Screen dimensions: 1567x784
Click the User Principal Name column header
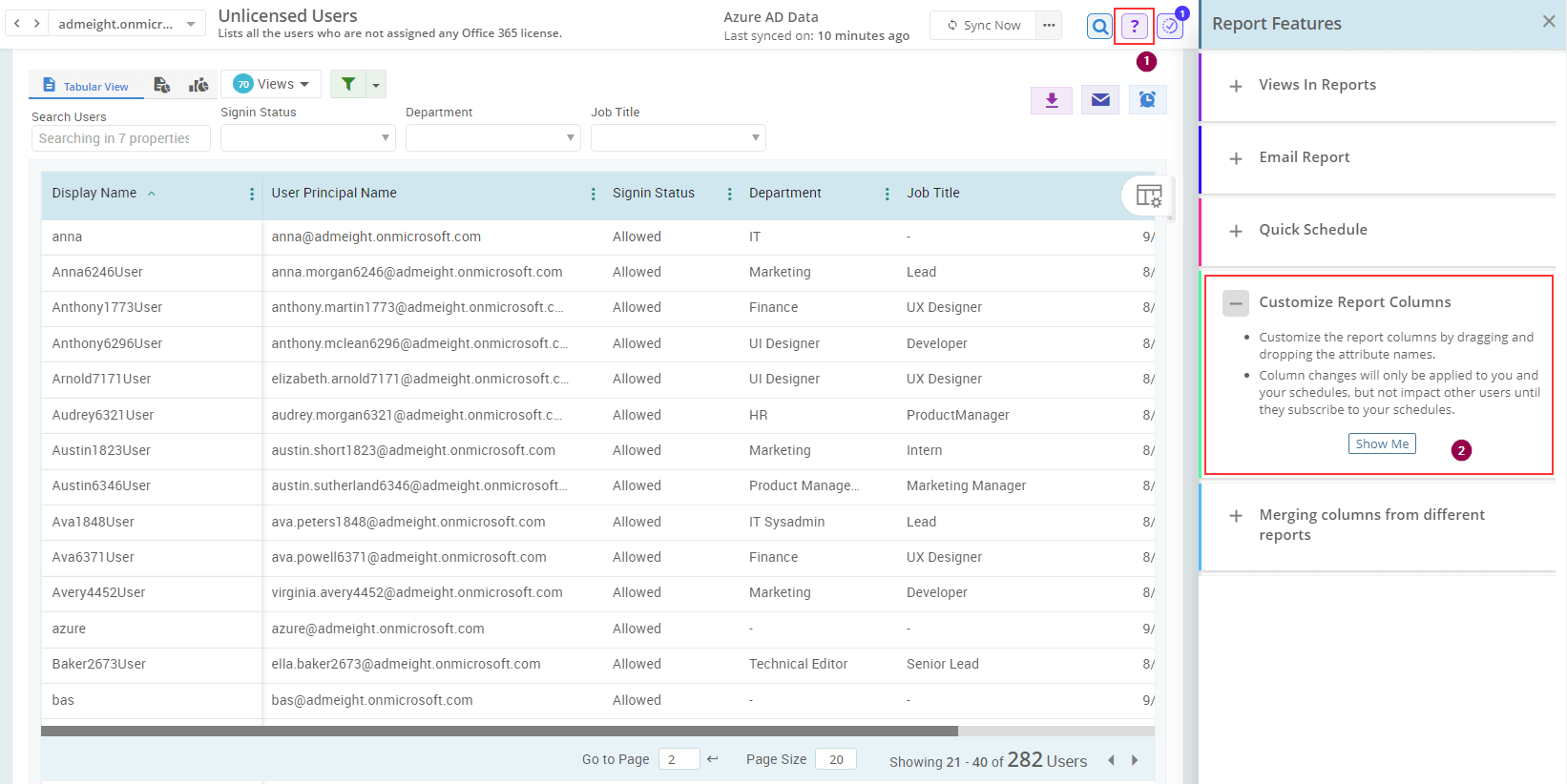click(333, 193)
